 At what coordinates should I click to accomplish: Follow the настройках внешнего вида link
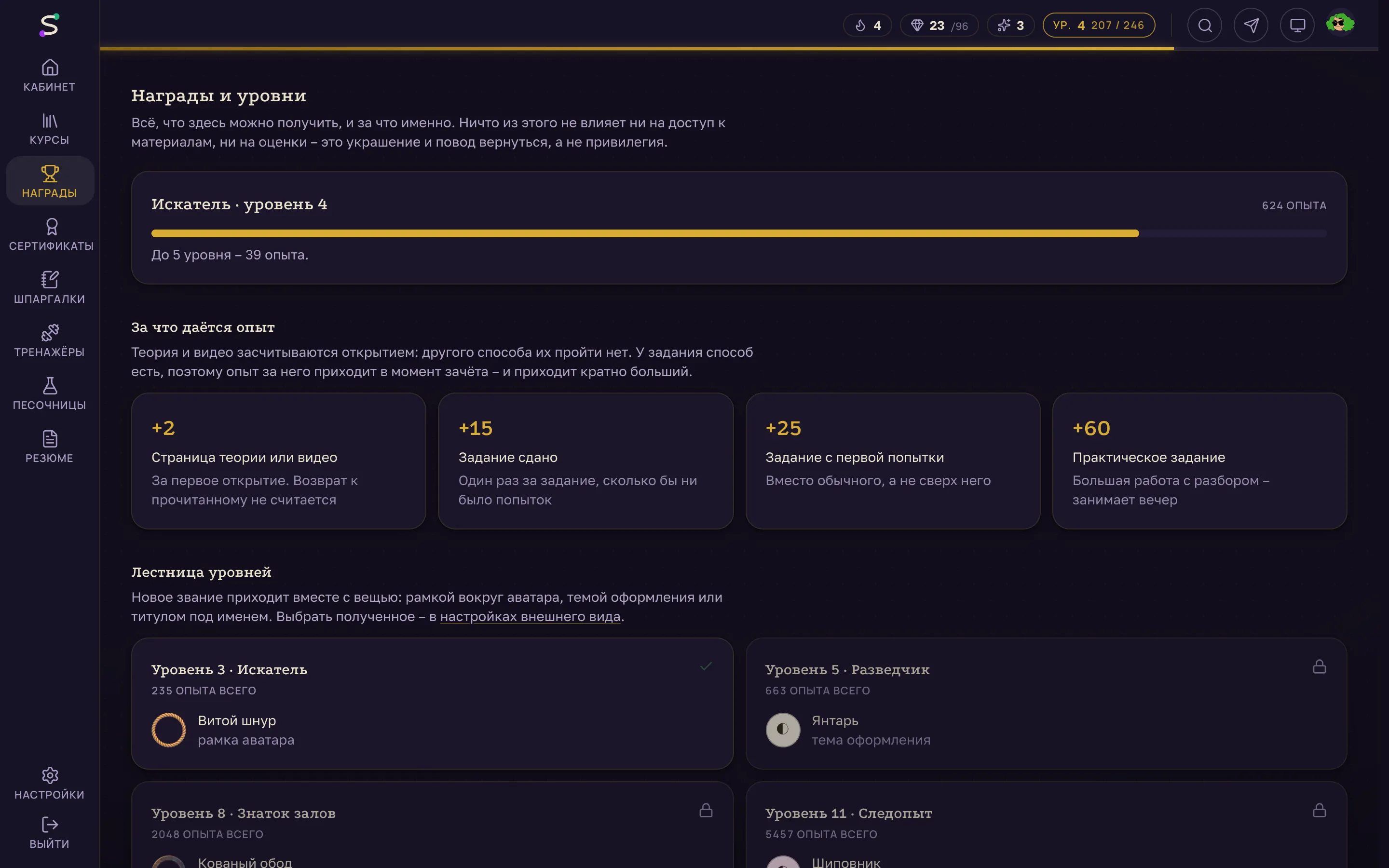(x=531, y=617)
